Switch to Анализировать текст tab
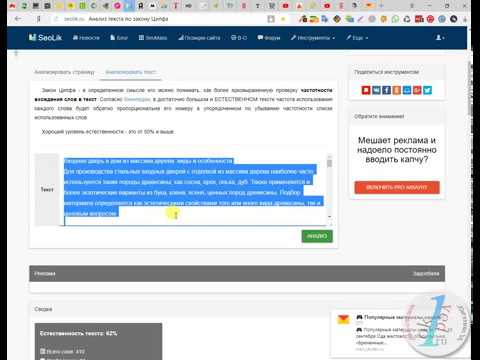 pos(131,72)
